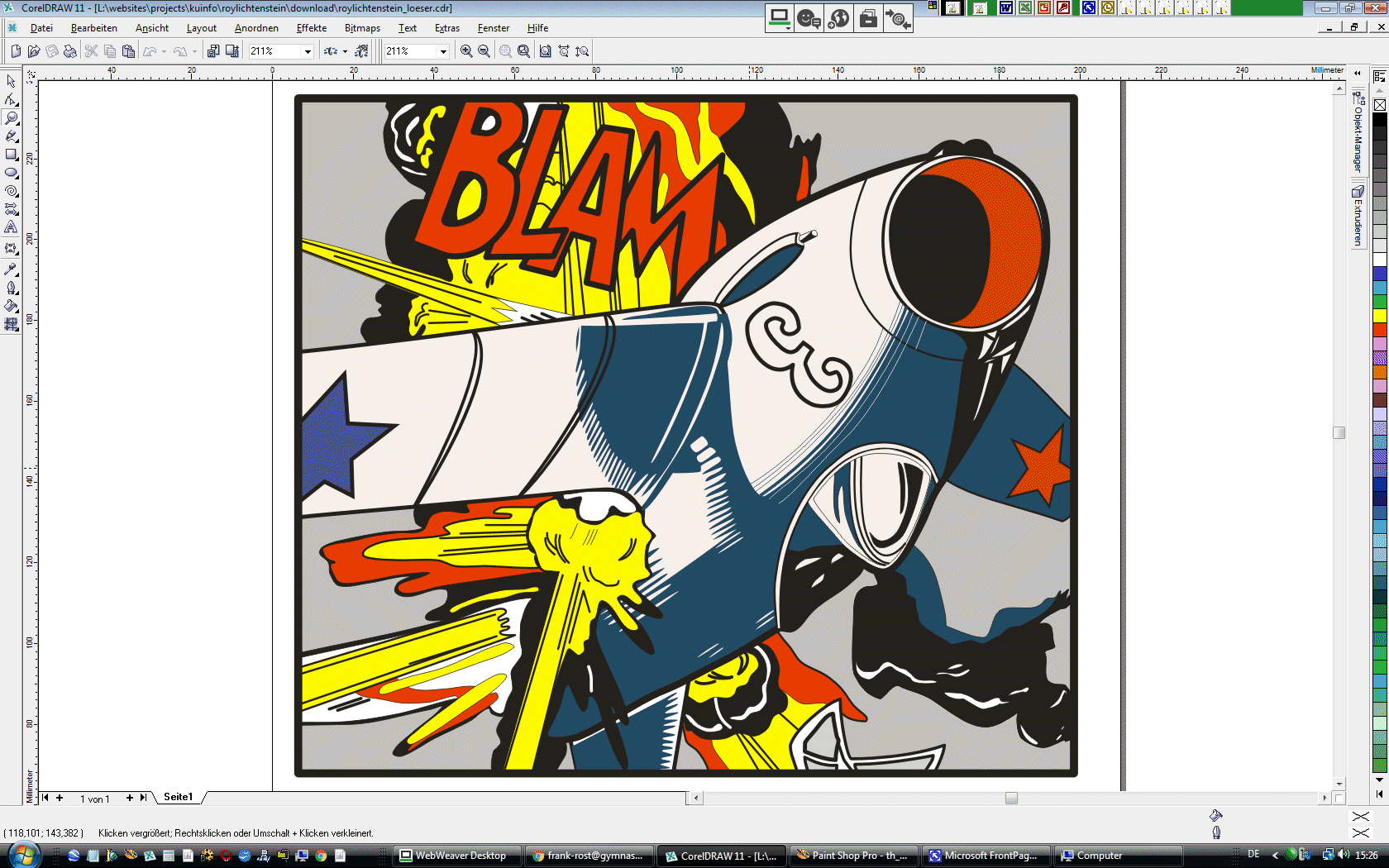
Task: Switch to Paint Shop Pro taskbar button
Action: tap(854, 856)
